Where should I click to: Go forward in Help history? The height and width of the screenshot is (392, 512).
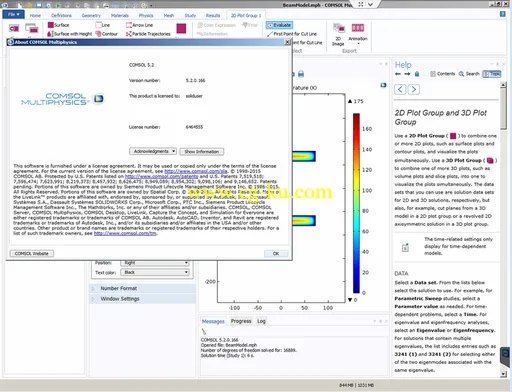coord(407,74)
